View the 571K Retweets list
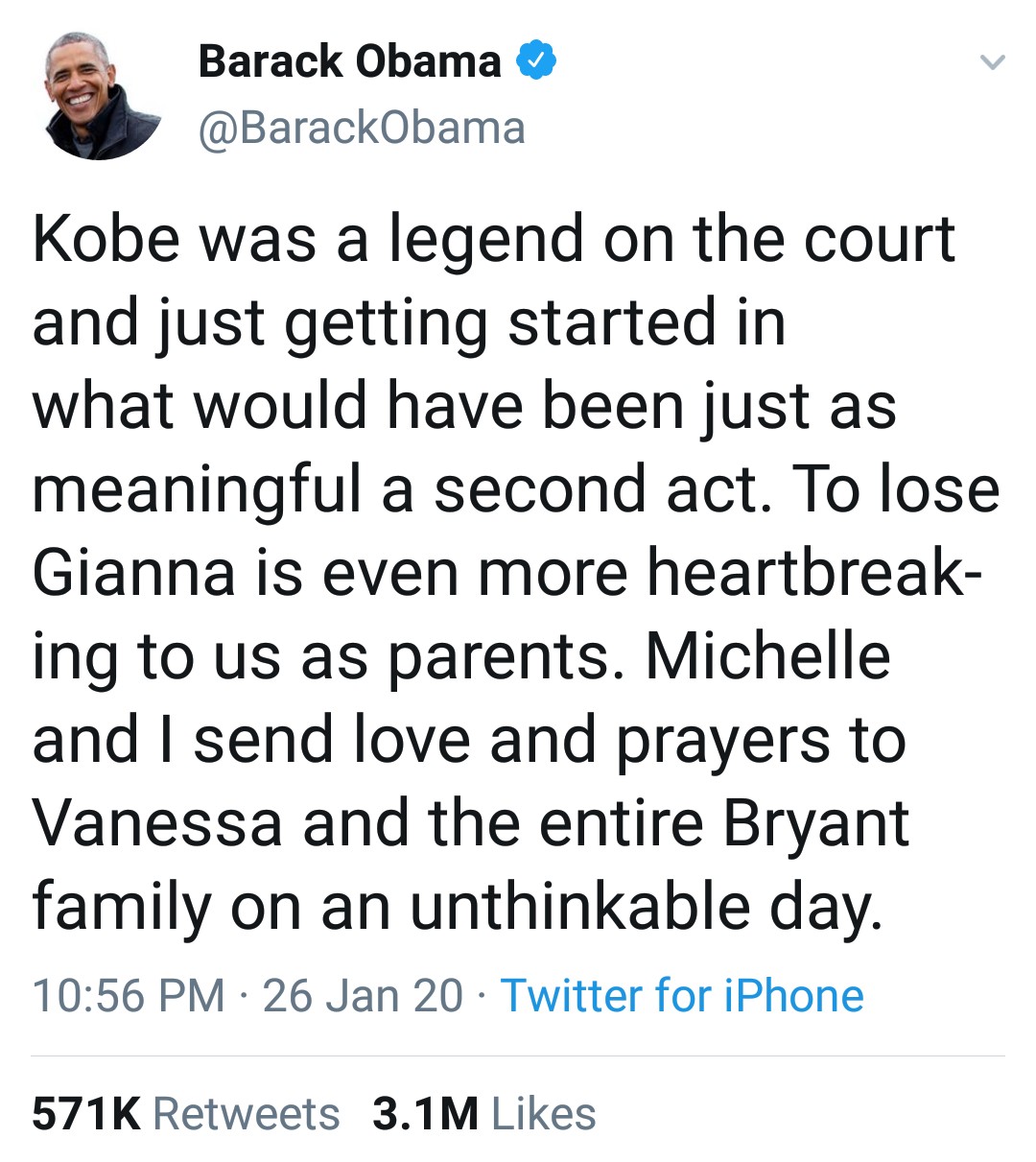The image size is (1036, 1162). point(186,1114)
